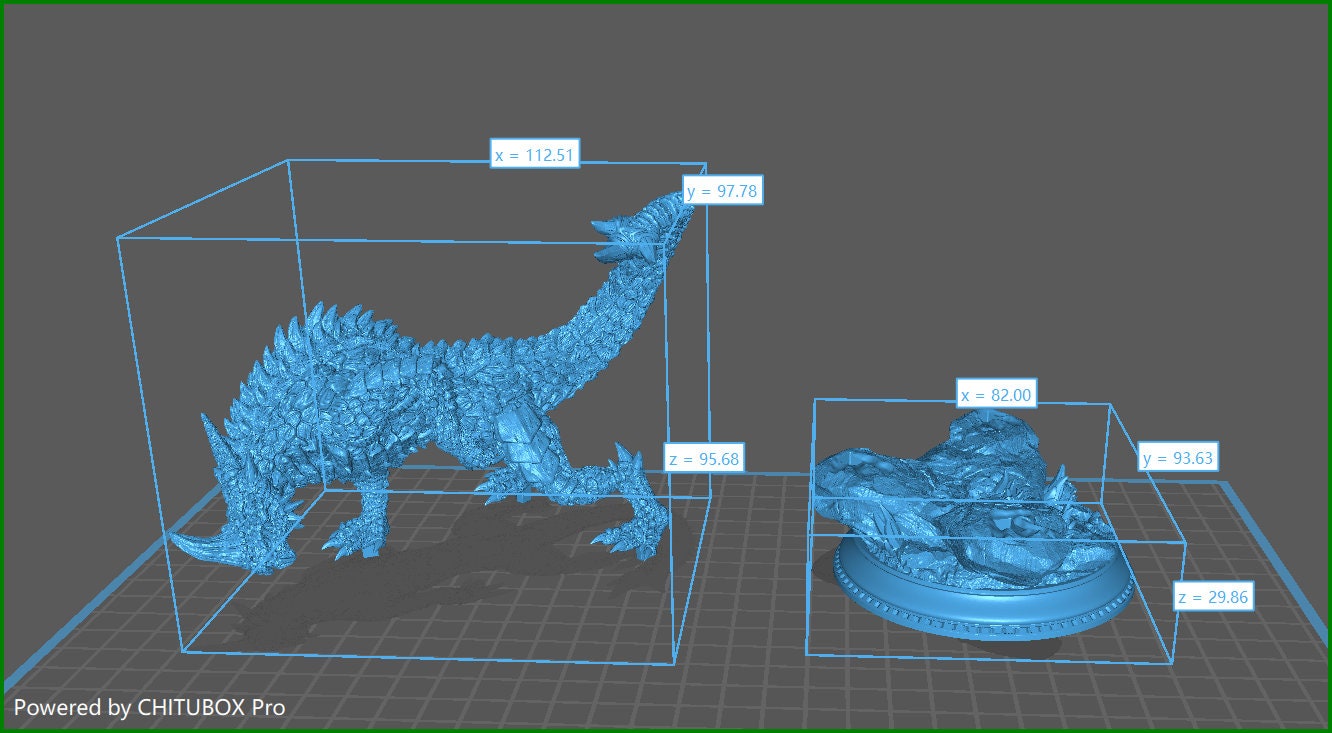This screenshot has height=733, width=1332.
Task: Click the x = 82.00 dimension label
Action: [995, 395]
